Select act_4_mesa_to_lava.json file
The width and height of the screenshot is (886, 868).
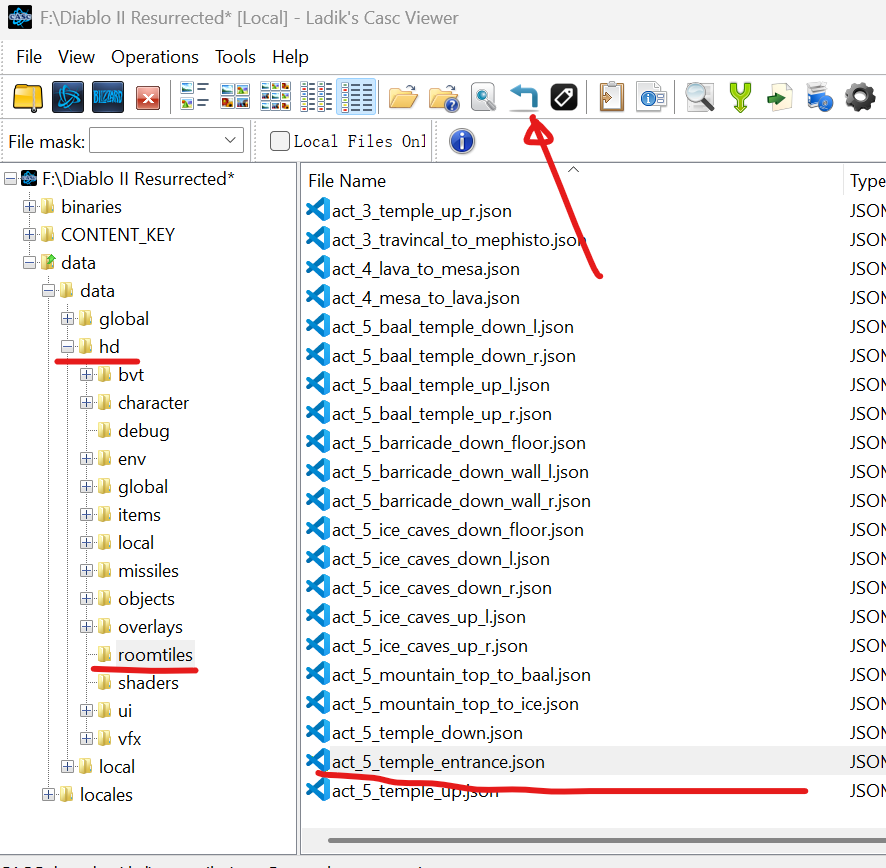pos(425,298)
